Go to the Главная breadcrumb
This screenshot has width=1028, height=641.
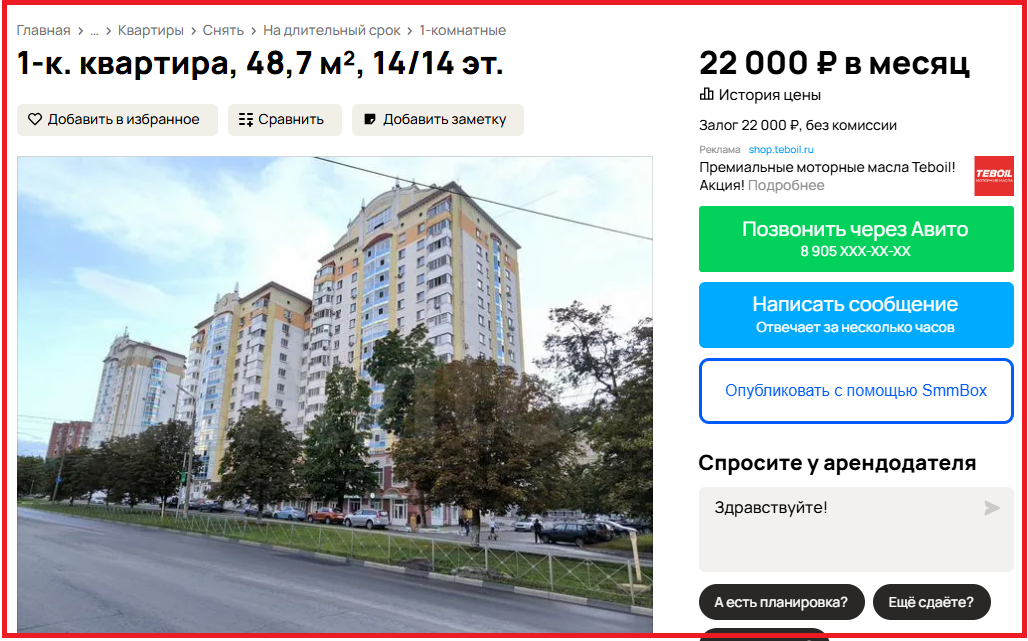(x=43, y=30)
